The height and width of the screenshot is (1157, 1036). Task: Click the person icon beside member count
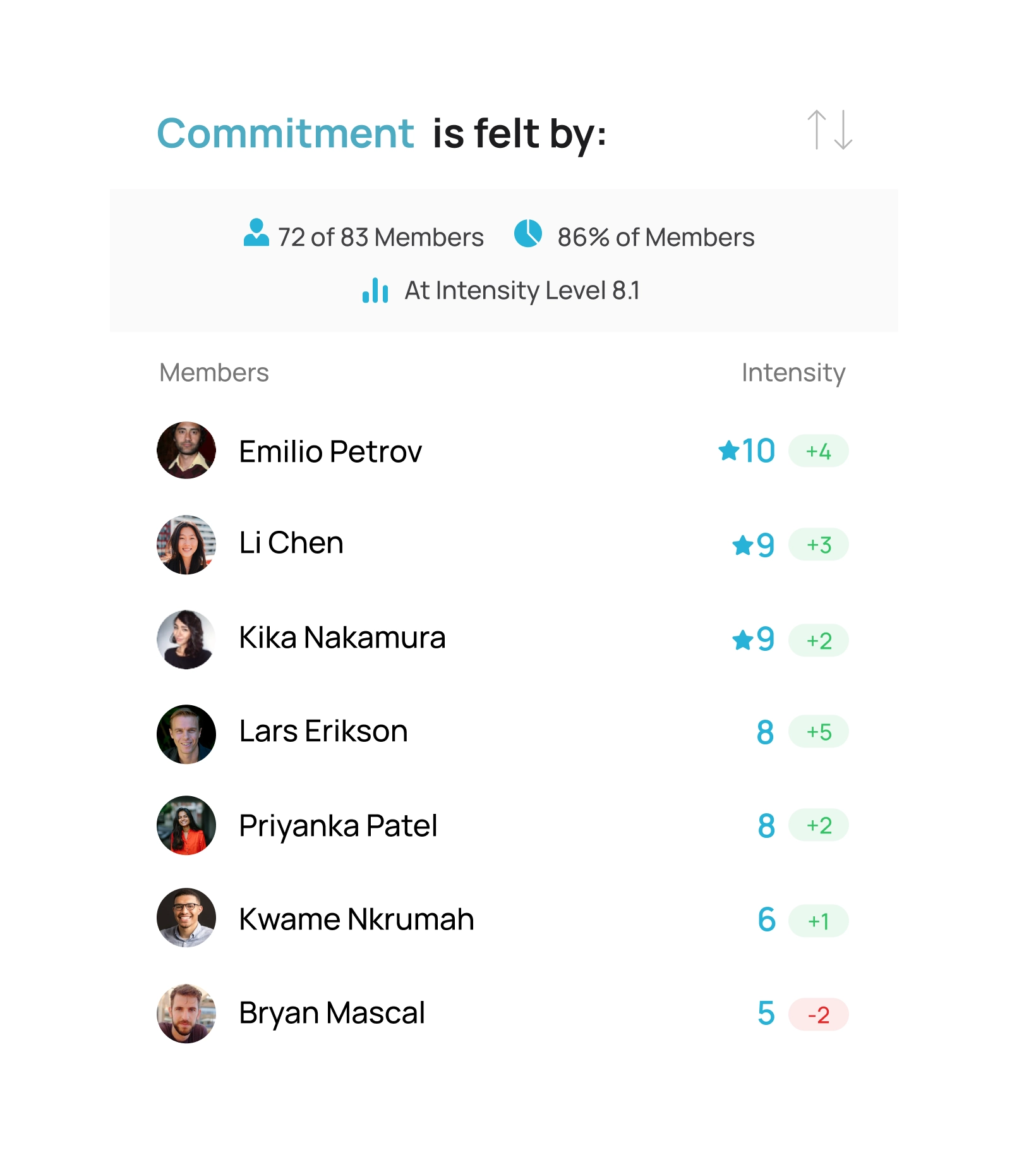click(x=256, y=233)
